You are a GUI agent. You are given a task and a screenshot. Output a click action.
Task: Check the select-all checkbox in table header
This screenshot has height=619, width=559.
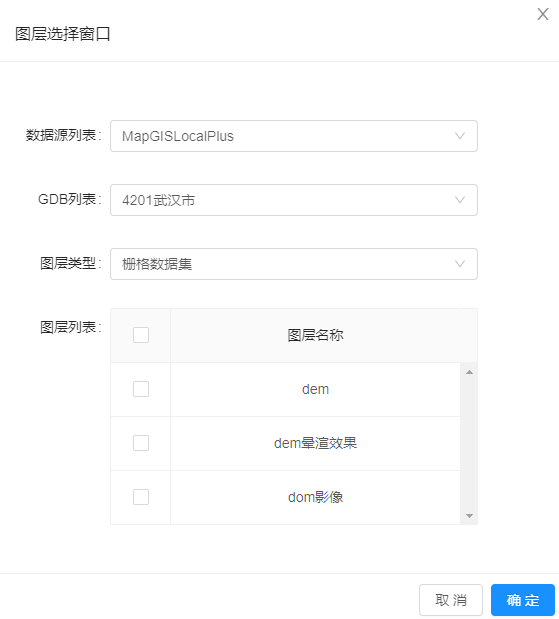point(141,335)
